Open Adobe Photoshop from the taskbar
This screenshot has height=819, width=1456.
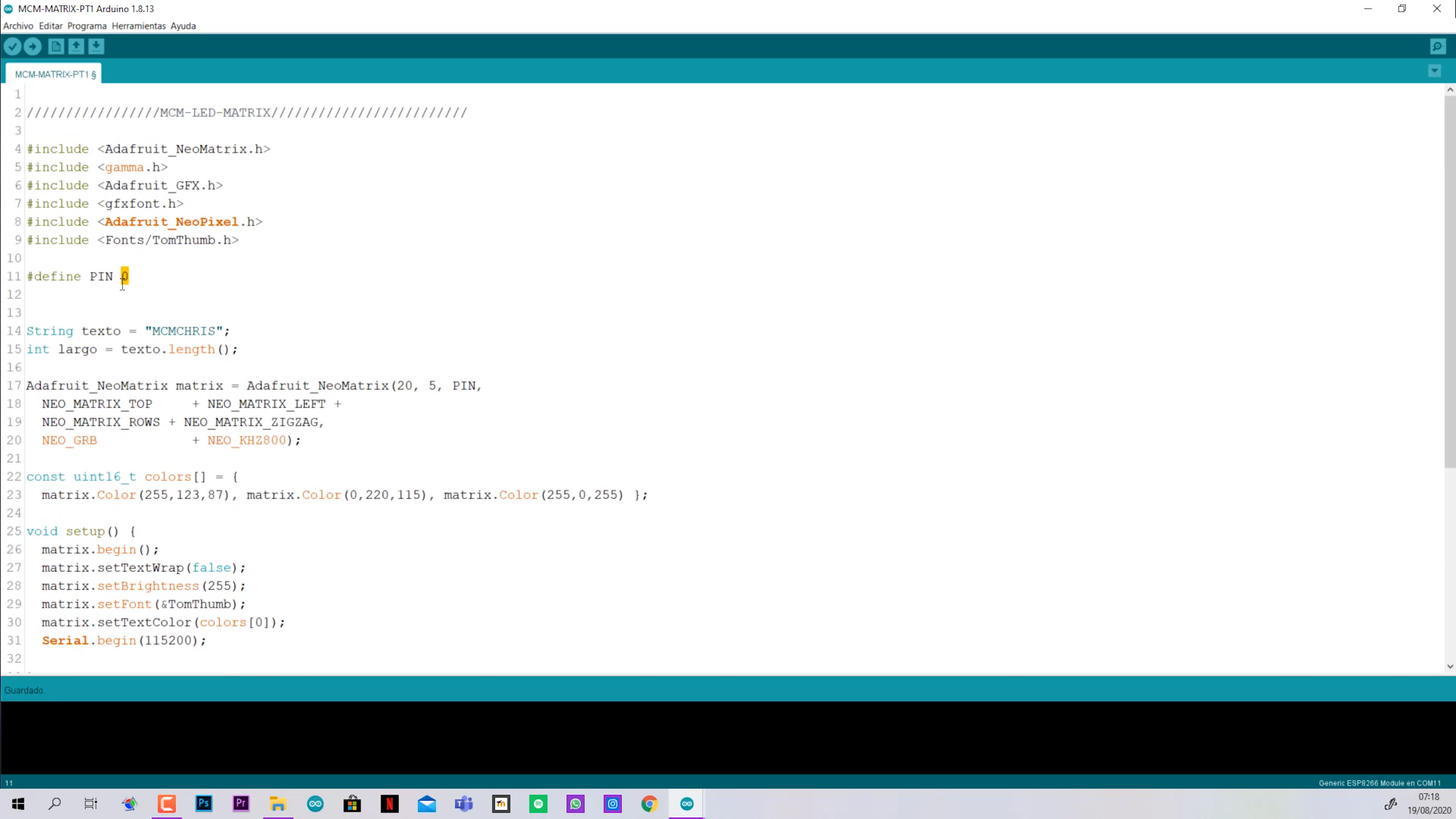coord(204,804)
